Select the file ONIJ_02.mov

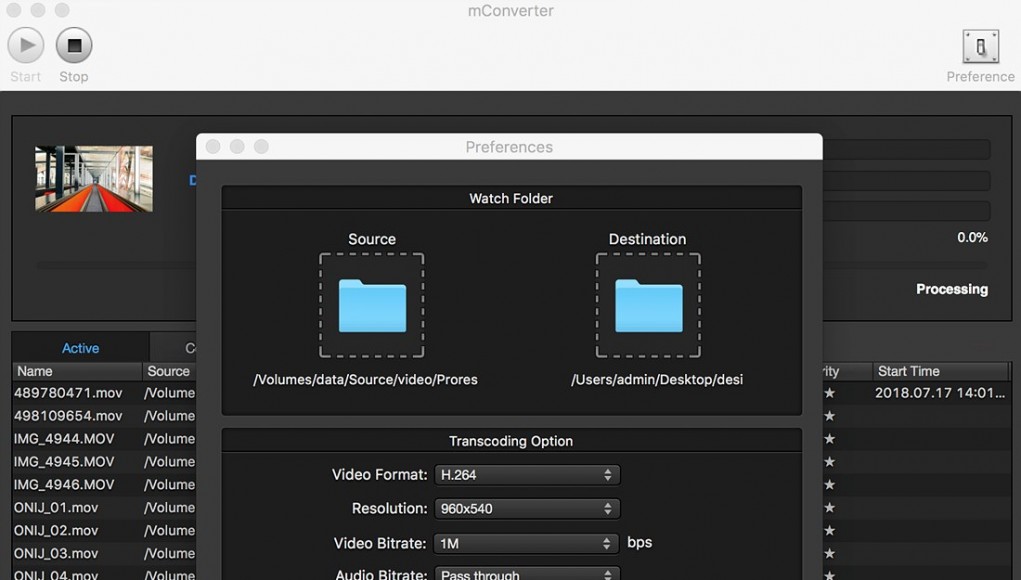56,531
